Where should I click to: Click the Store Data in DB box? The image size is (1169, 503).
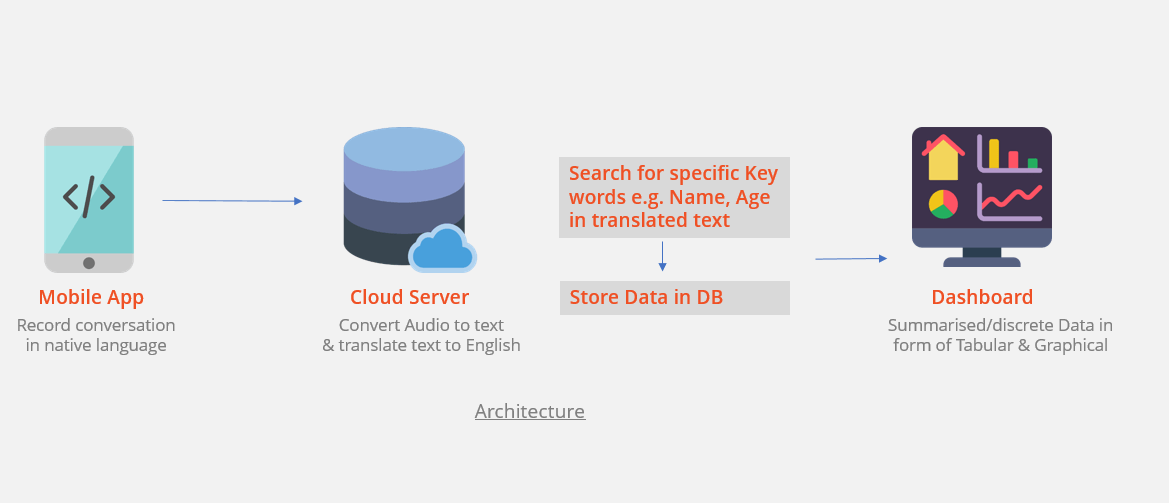click(x=674, y=298)
